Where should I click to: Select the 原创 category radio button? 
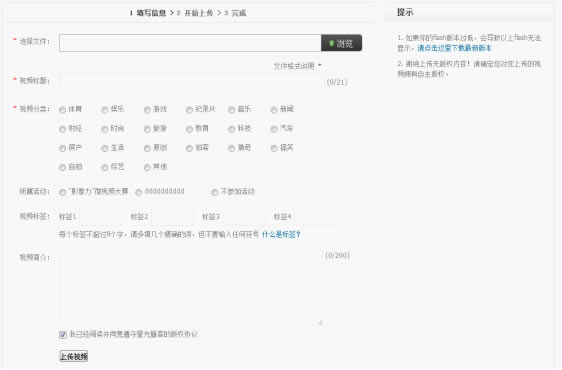(147, 148)
